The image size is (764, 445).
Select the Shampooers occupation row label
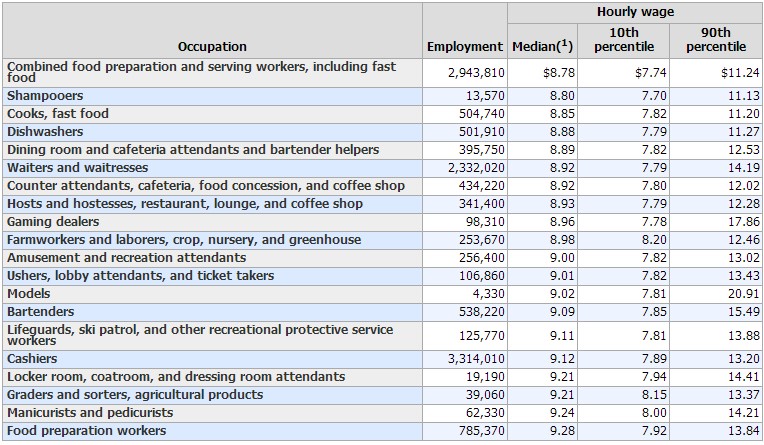[45, 95]
